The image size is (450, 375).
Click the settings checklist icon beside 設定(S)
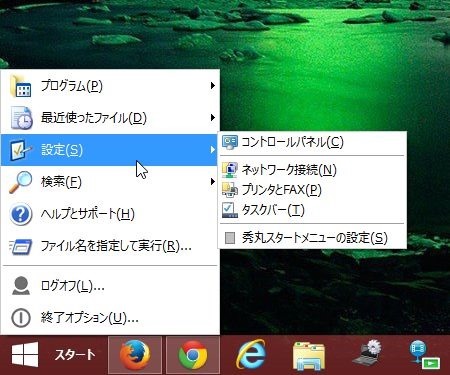pyautogui.click(x=21, y=150)
